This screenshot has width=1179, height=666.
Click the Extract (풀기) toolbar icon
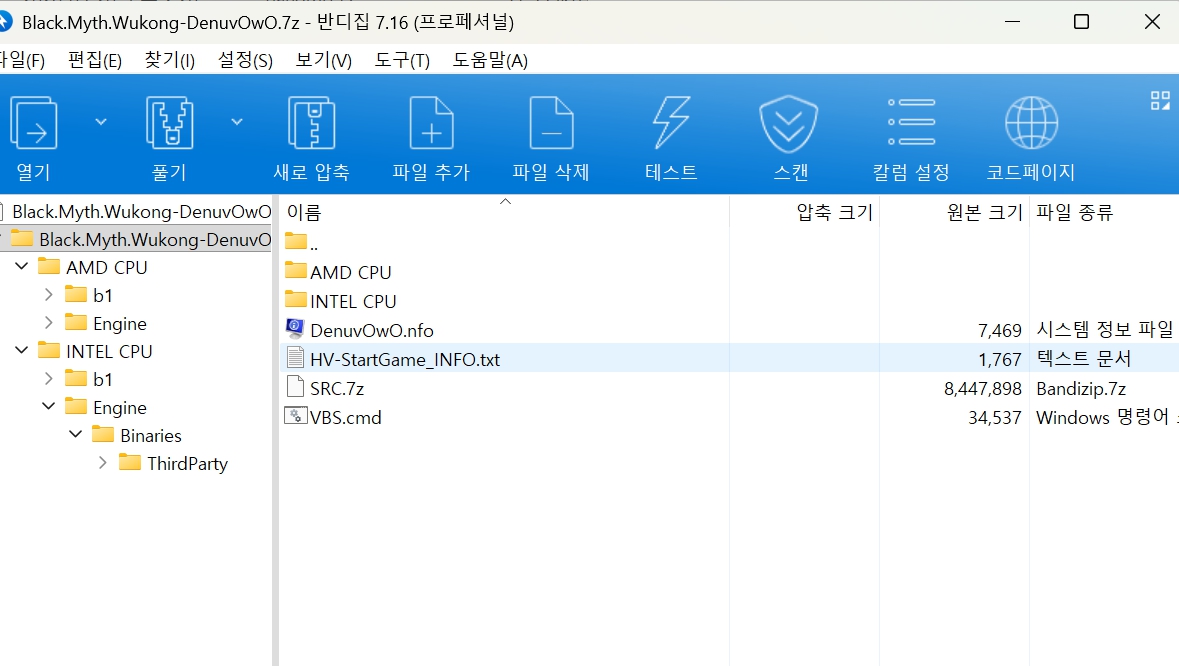point(169,124)
